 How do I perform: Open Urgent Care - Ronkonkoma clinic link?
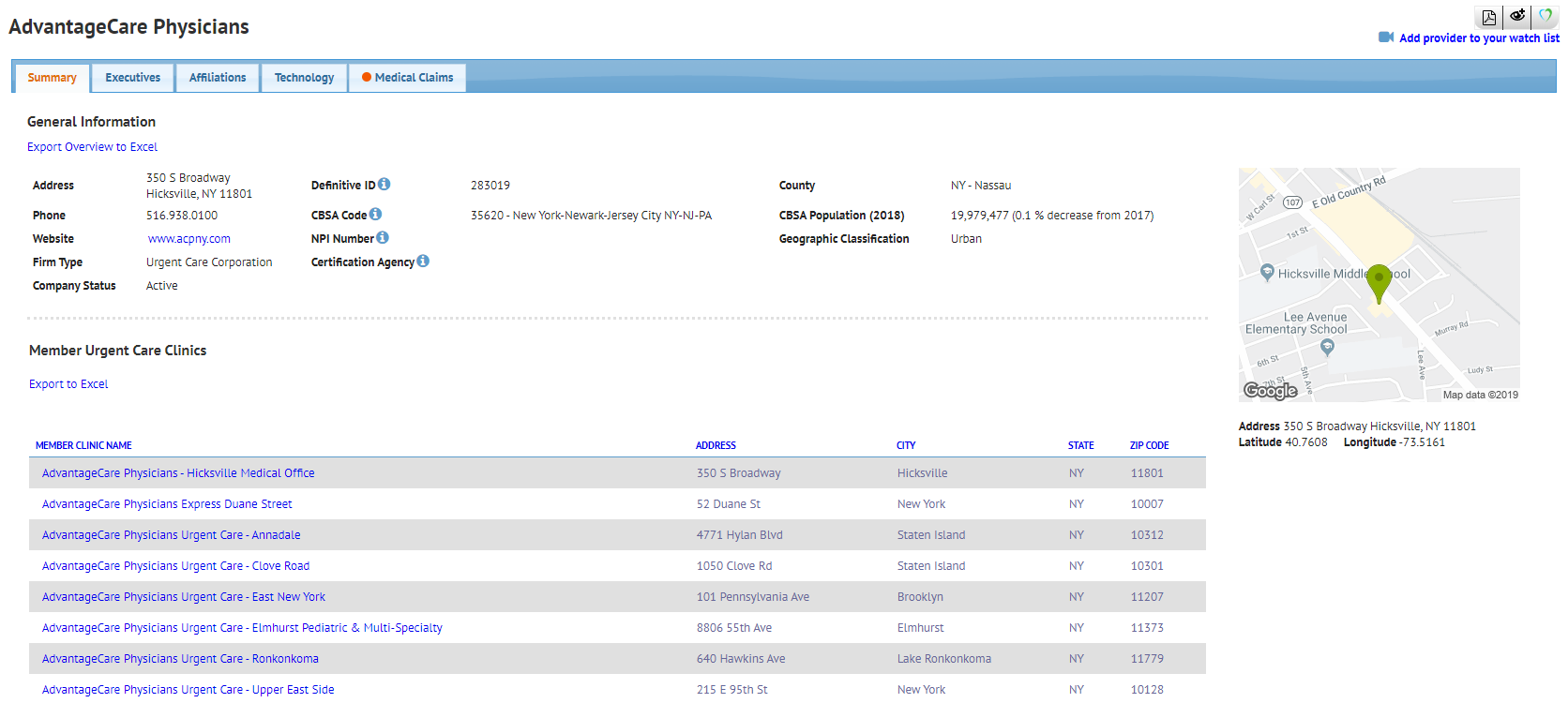pos(180,659)
